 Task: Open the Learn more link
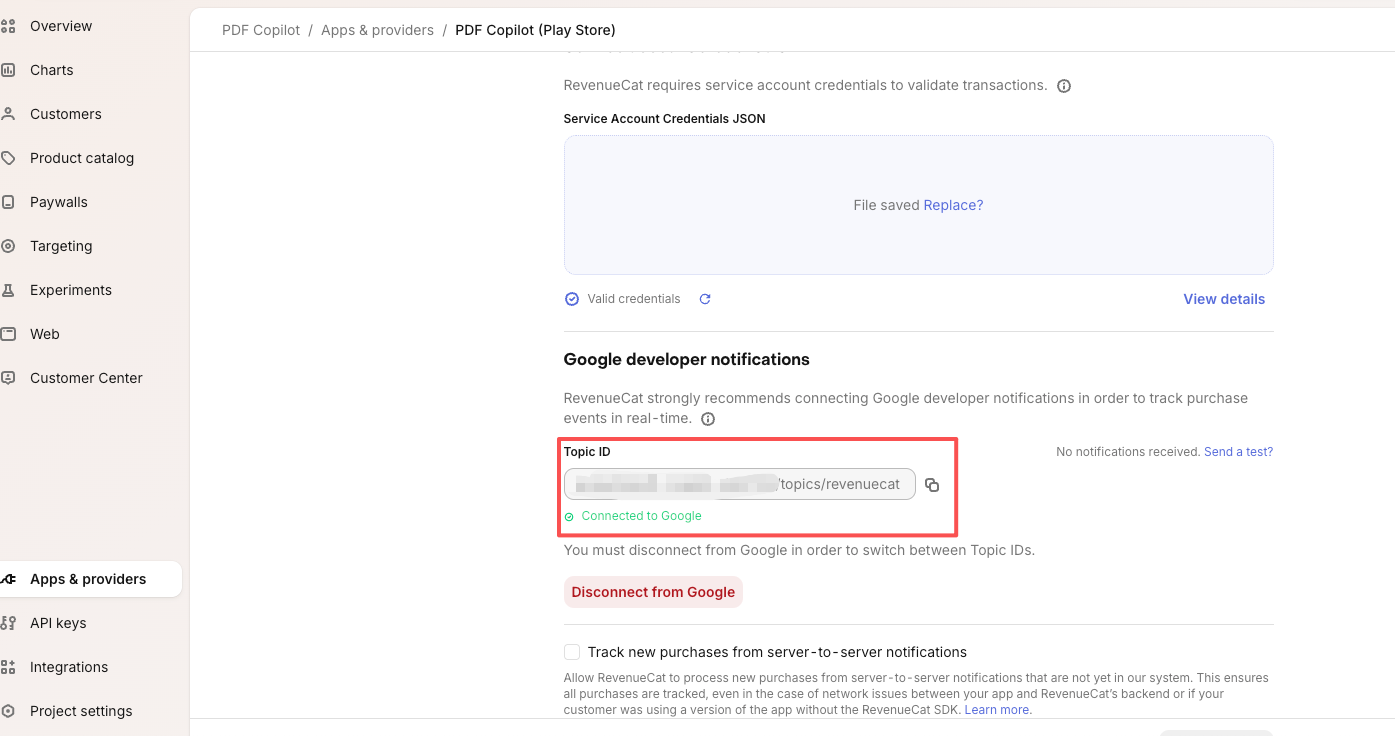(998, 710)
